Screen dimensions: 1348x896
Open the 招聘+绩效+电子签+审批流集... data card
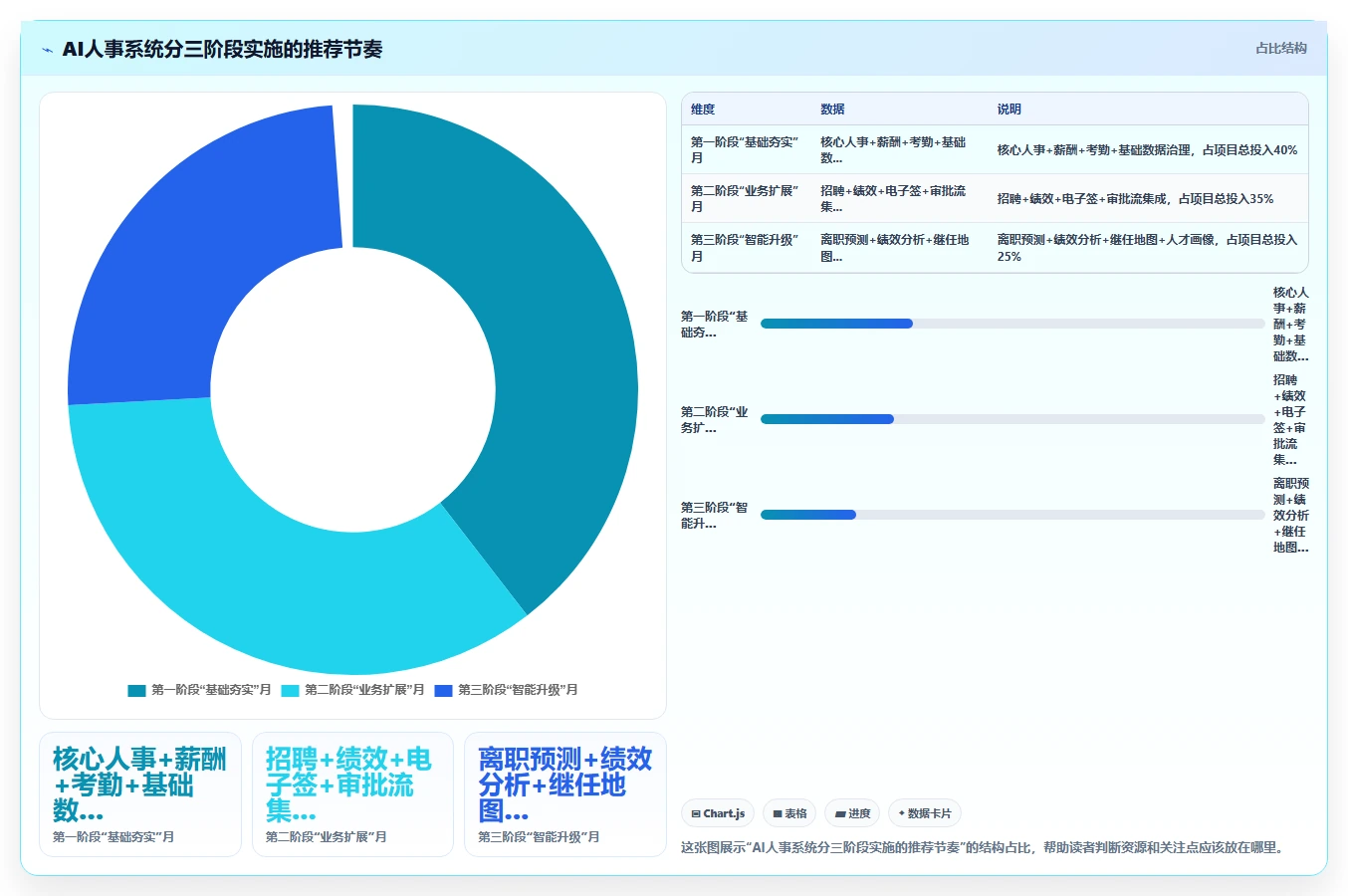point(352,794)
